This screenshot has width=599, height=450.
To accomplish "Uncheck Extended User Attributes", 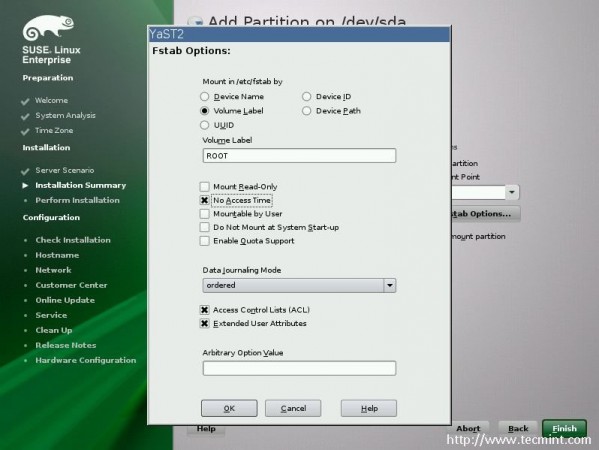I will (x=205, y=324).
